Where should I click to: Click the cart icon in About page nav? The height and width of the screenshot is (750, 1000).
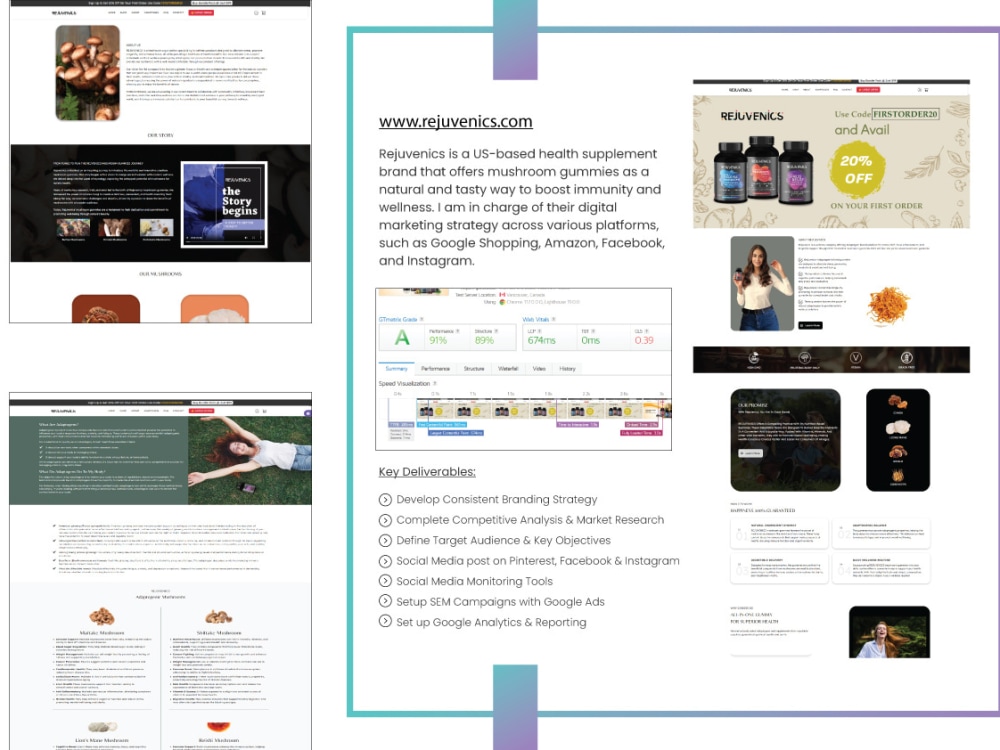pos(264,13)
